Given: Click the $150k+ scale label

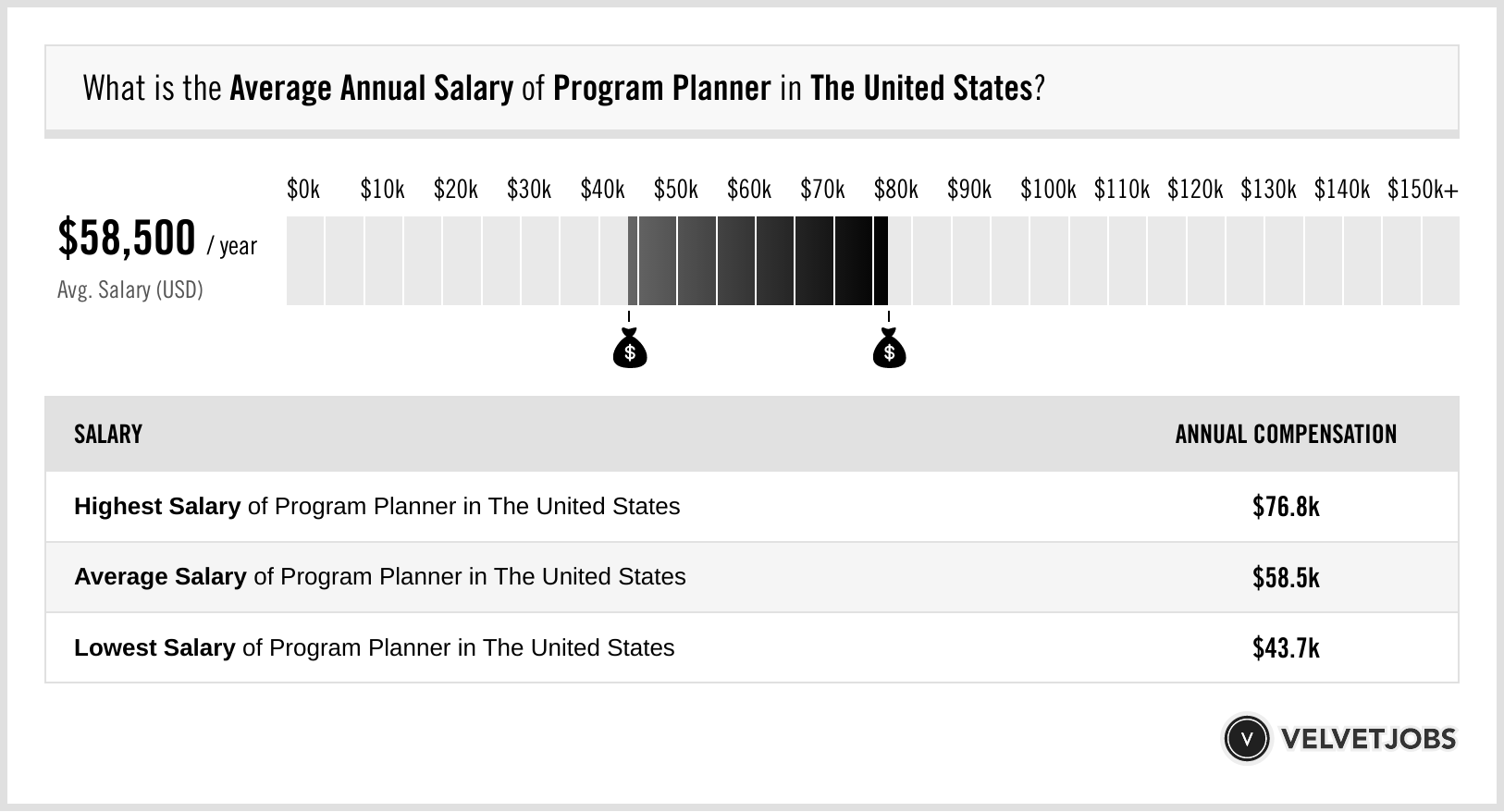Looking at the screenshot, I should [x=1423, y=190].
